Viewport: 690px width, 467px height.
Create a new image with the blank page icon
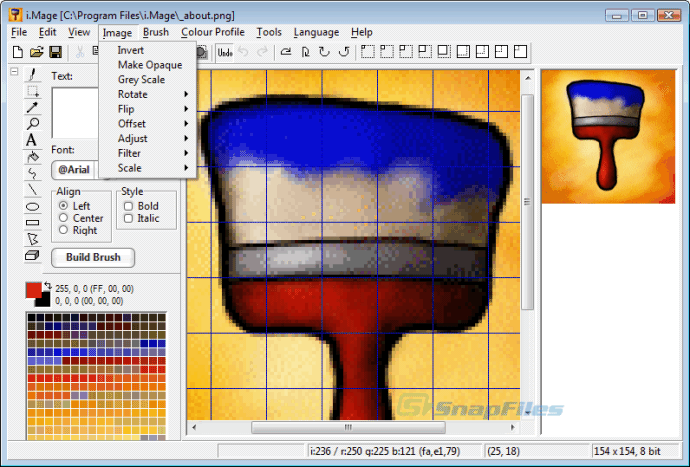[18, 52]
